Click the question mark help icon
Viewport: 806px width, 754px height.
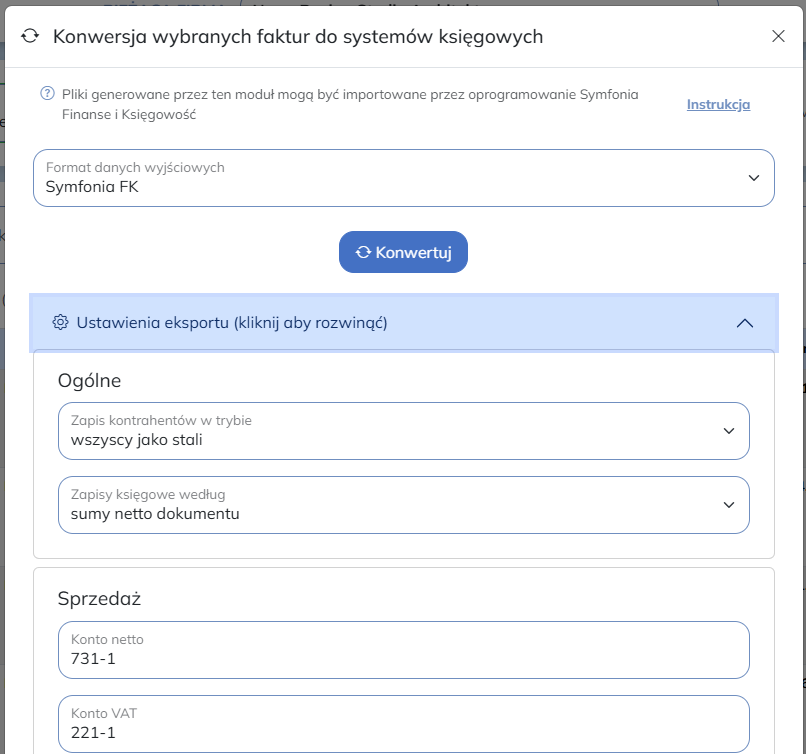click(44, 93)
